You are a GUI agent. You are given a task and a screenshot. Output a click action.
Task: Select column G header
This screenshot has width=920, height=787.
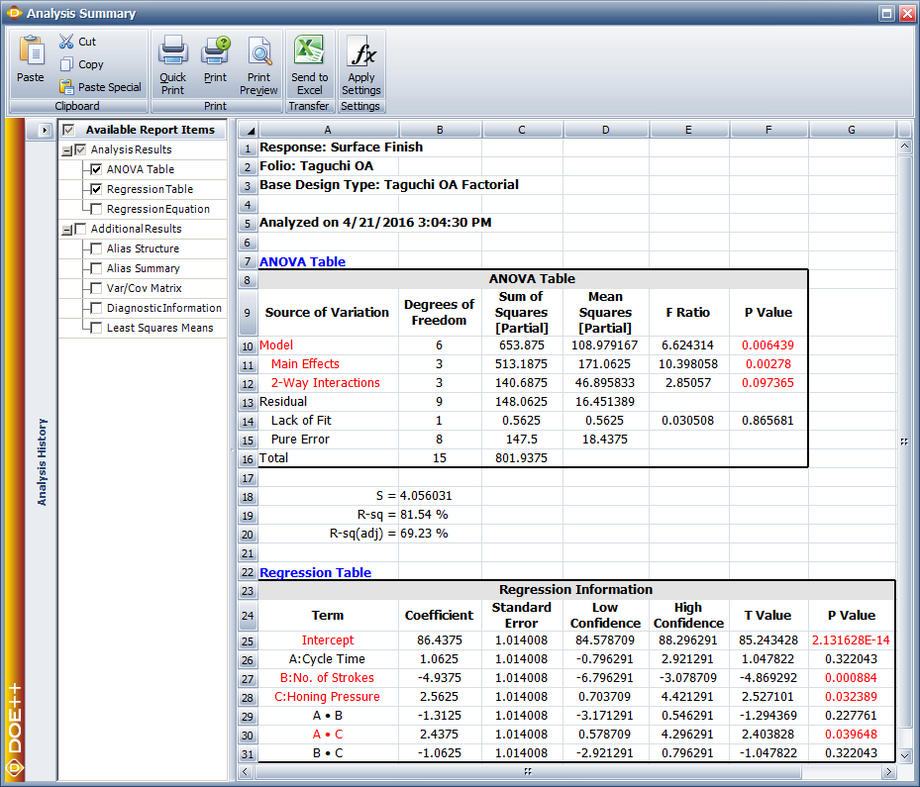pos(851,130)
